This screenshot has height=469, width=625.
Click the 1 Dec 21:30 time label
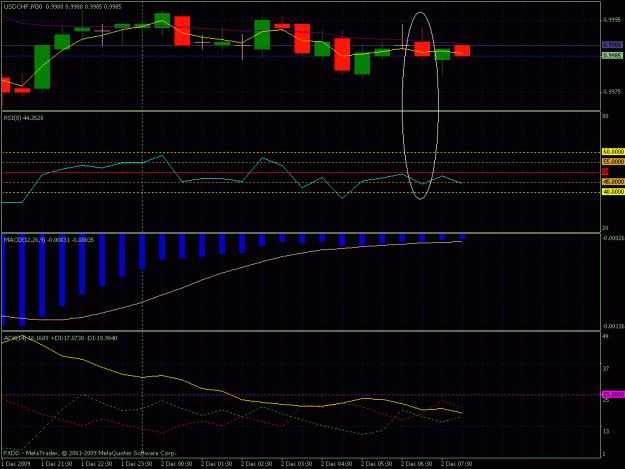click(57, 464)
